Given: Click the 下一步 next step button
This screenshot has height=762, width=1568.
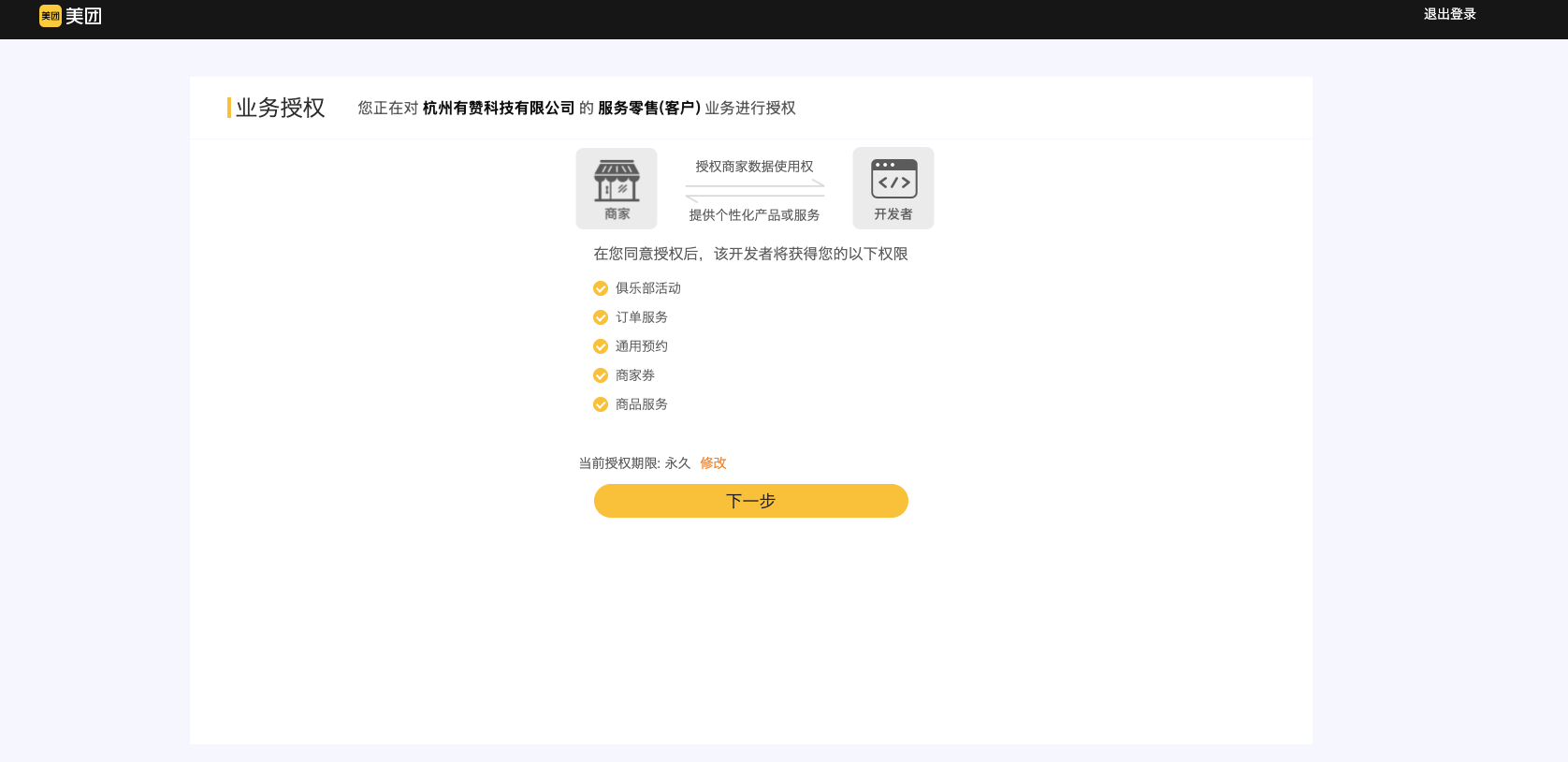Looking at the screenshot, I should point(751,501).
